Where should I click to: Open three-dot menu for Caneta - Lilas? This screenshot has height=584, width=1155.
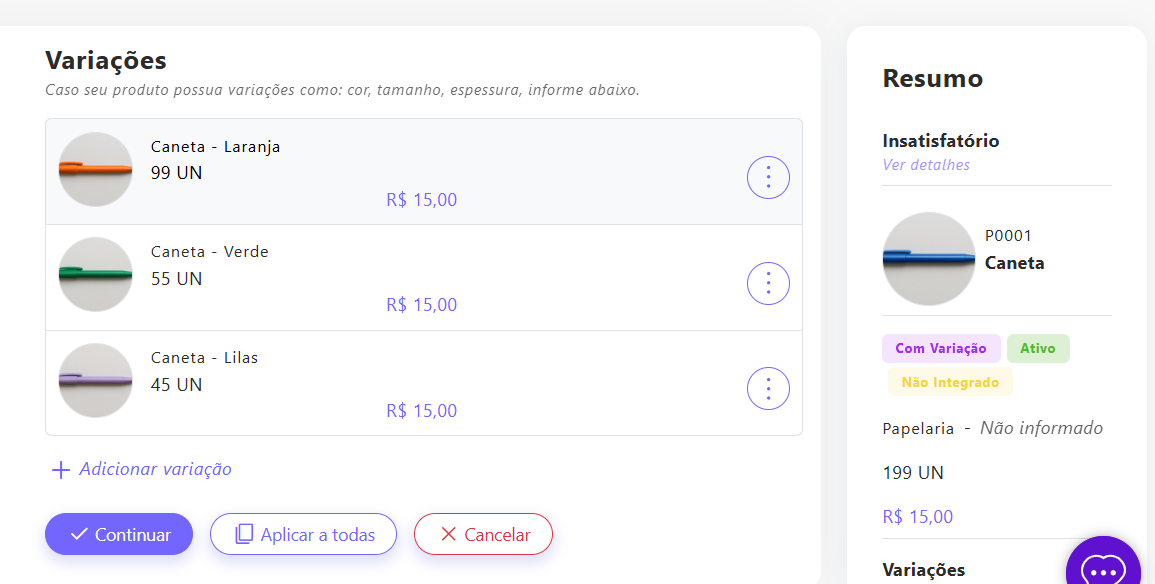[768, 389]
